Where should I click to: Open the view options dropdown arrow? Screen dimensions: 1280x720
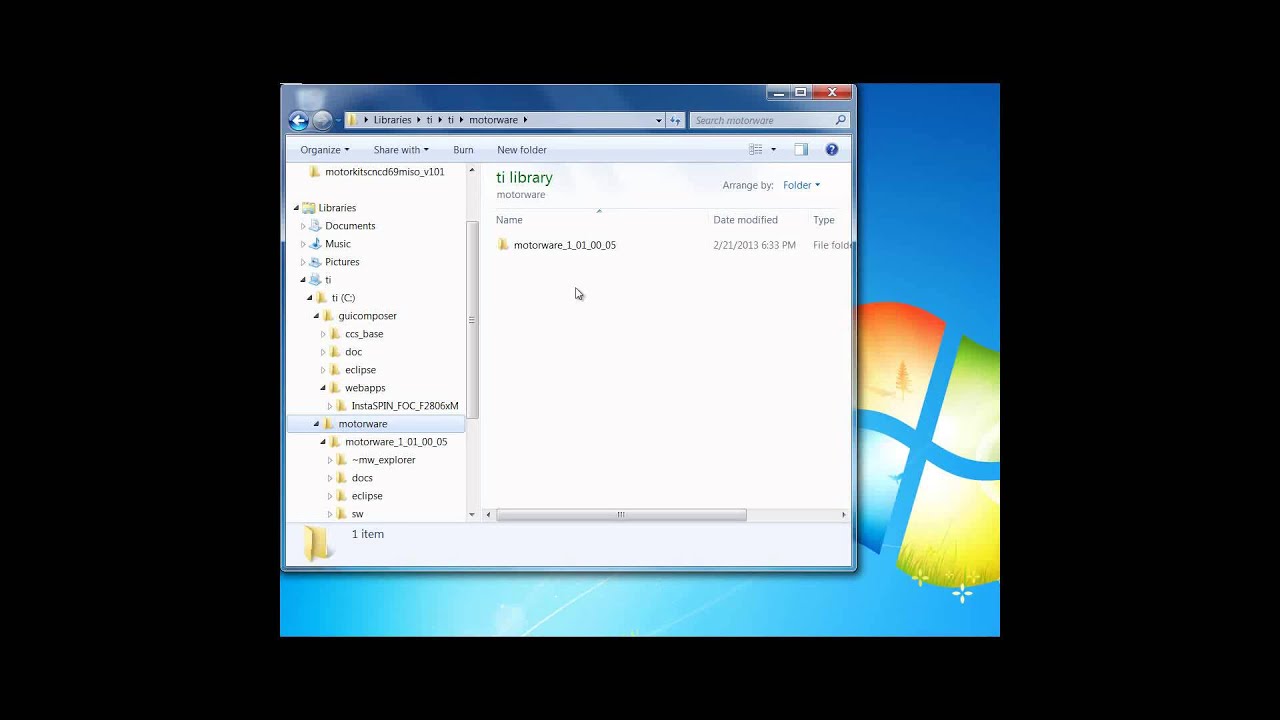[773, 150]
